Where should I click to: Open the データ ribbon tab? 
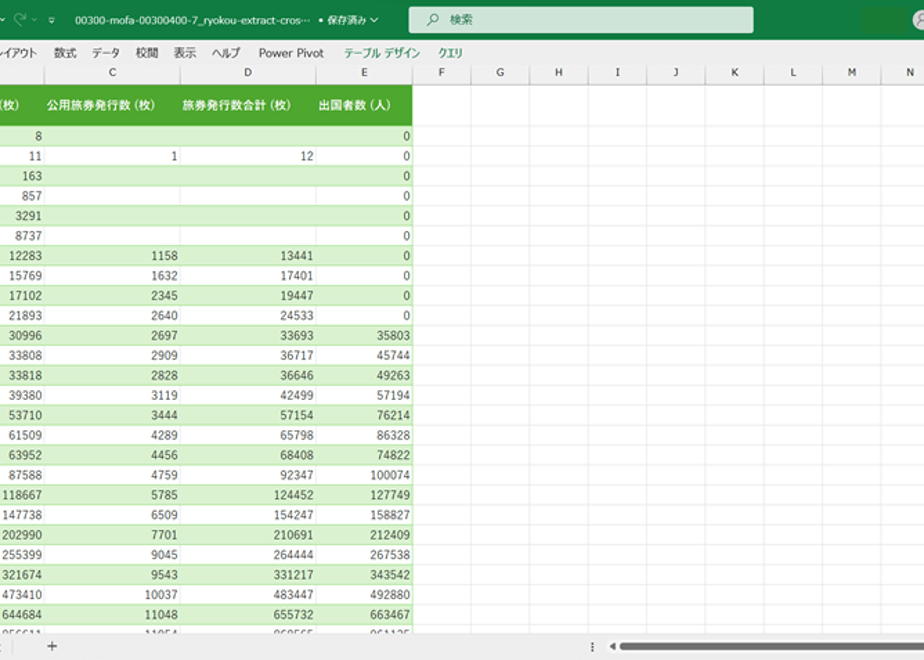click(x=105, y=53)
